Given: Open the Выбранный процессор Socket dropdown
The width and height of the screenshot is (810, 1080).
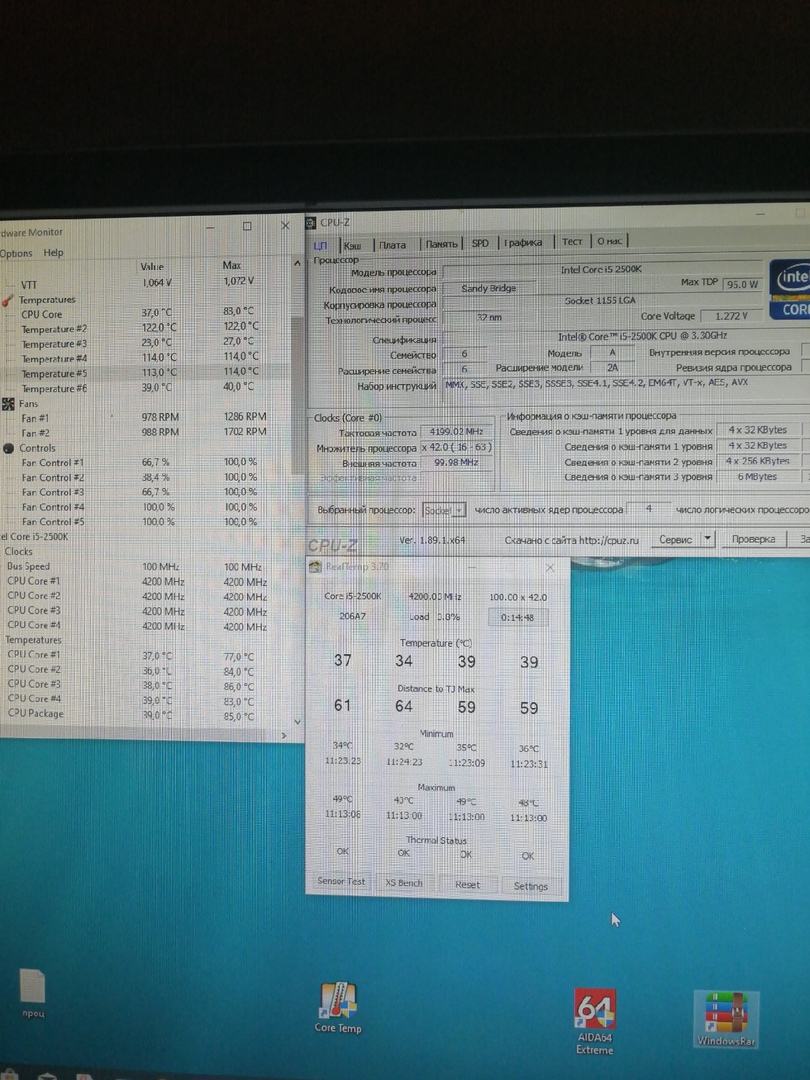Looking at the screenshot, I should point(444,510).
